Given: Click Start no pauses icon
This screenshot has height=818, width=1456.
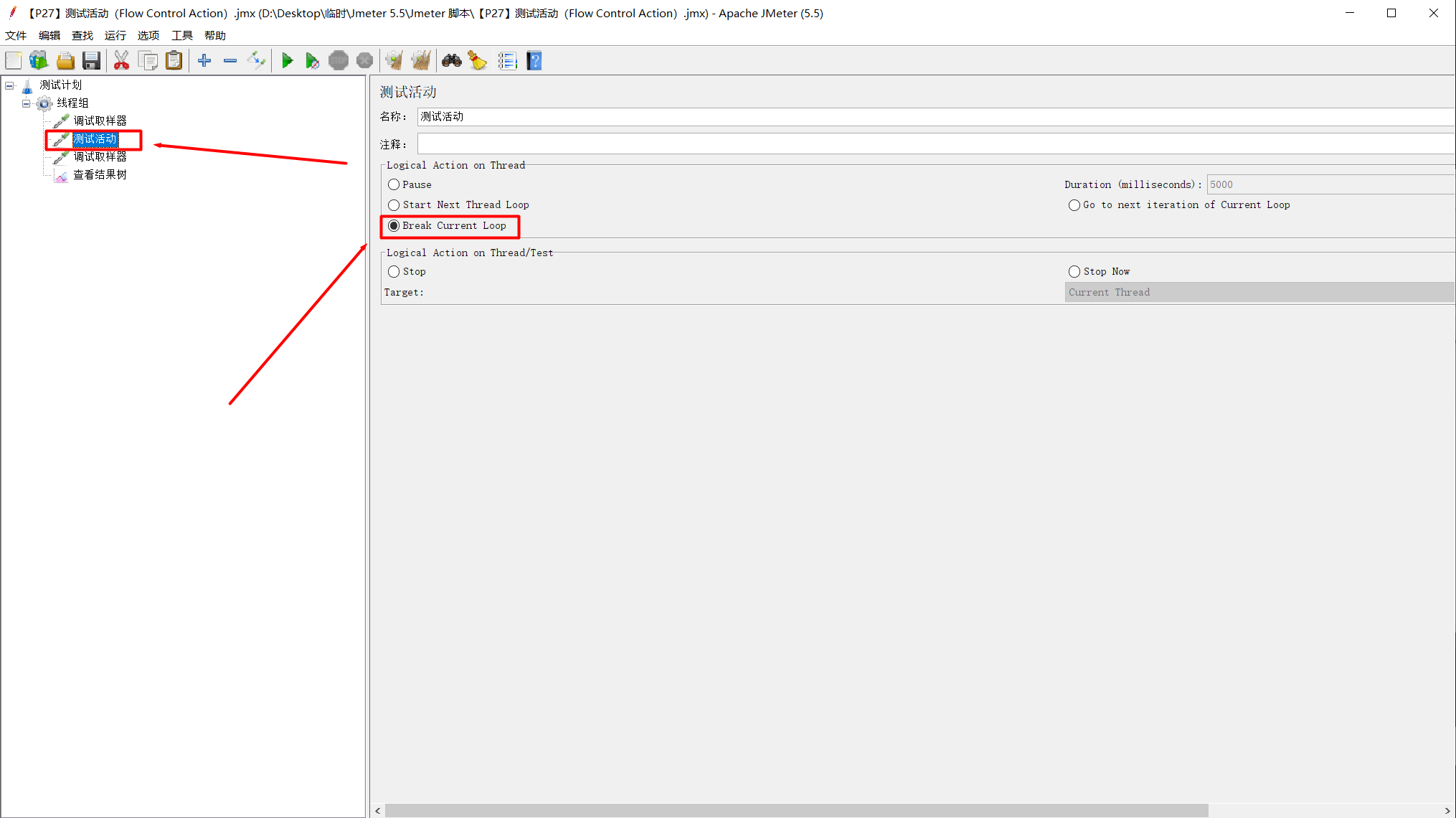Looking at the screenshot, I should tap(312, 61).
